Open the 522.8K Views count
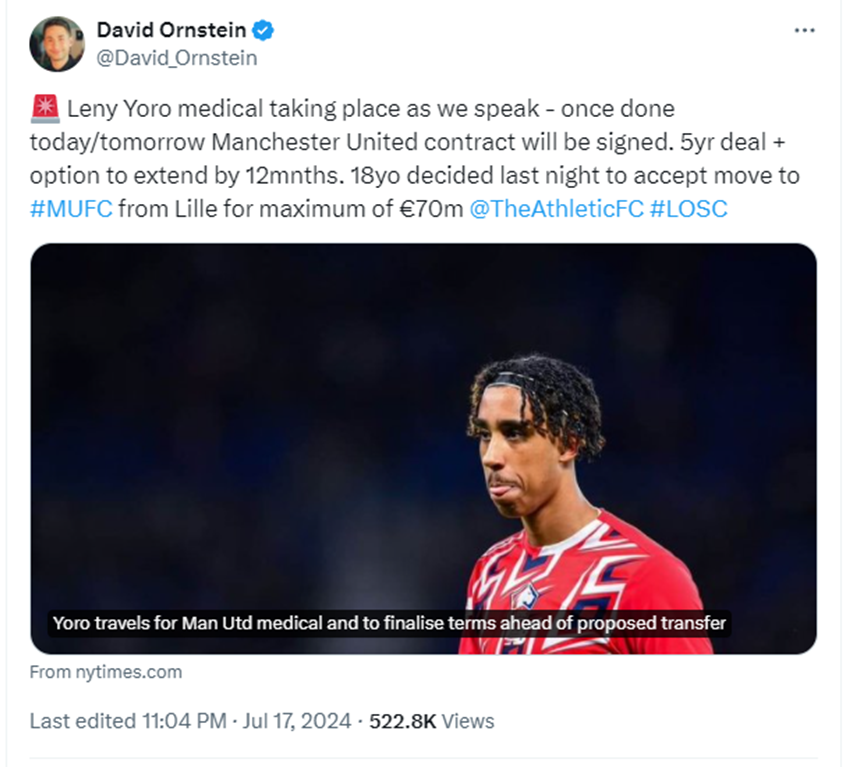 (432, 721)
